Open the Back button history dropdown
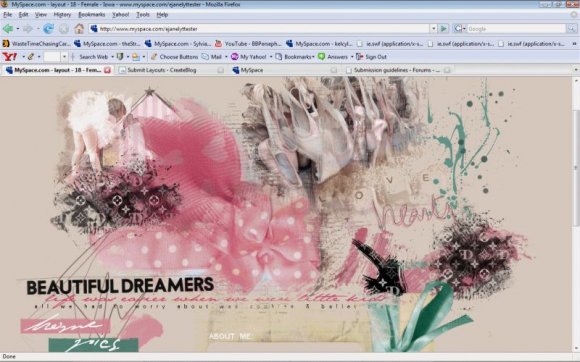This screenshot has width=580, height=362. 17,28
